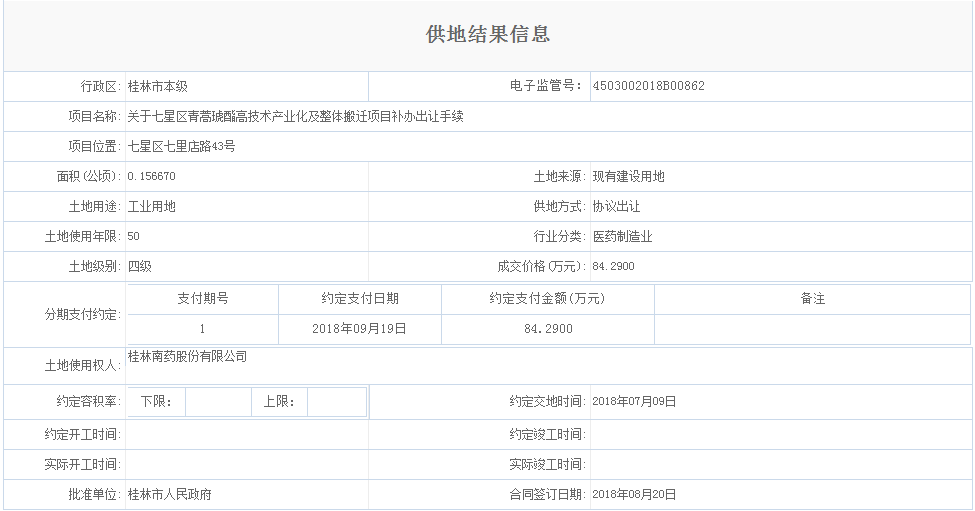Click the area value 0.156670

(152, 176)
